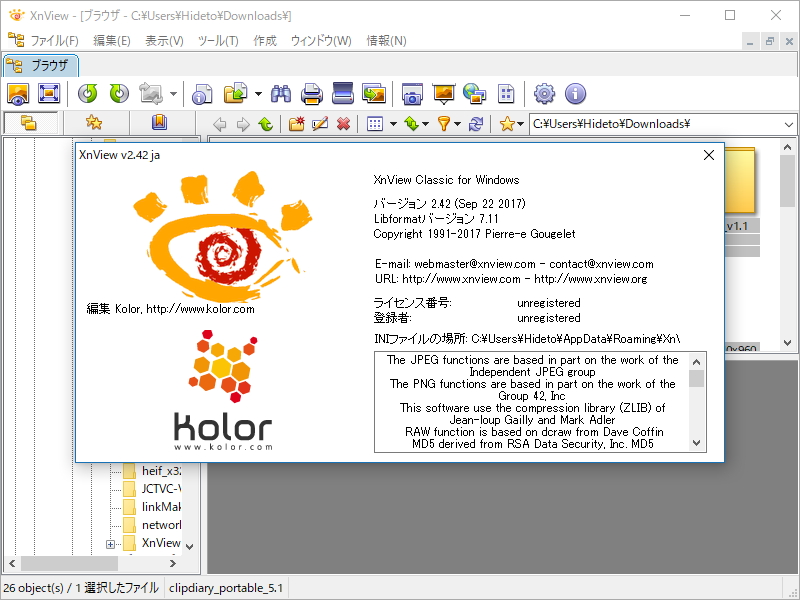Viewport: 800px width, 600px height.
Task: Print the selected image
Action: (x=312, y=93)
